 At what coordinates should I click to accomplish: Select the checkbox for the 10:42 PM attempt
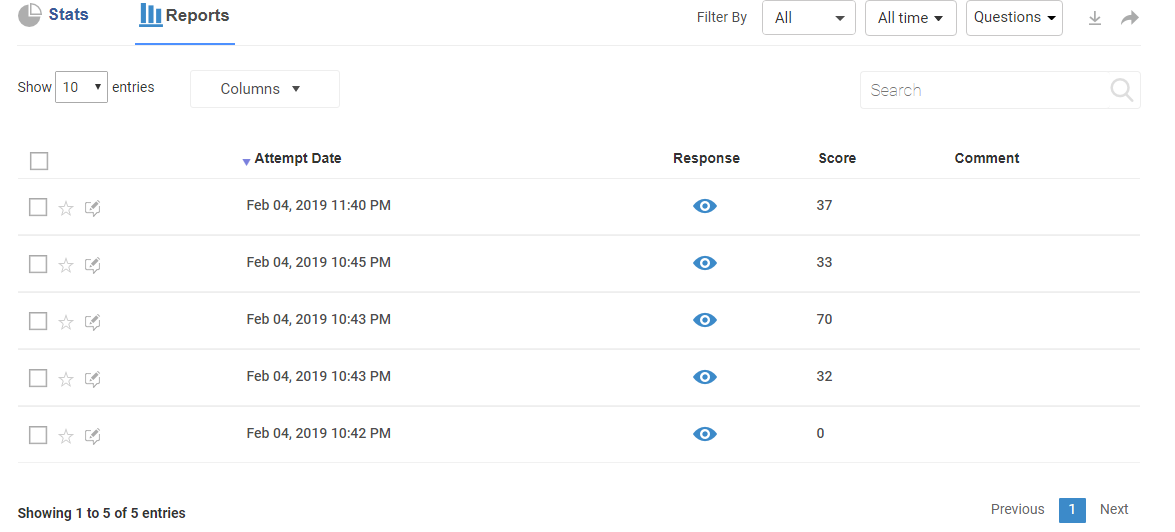(38, 435)
